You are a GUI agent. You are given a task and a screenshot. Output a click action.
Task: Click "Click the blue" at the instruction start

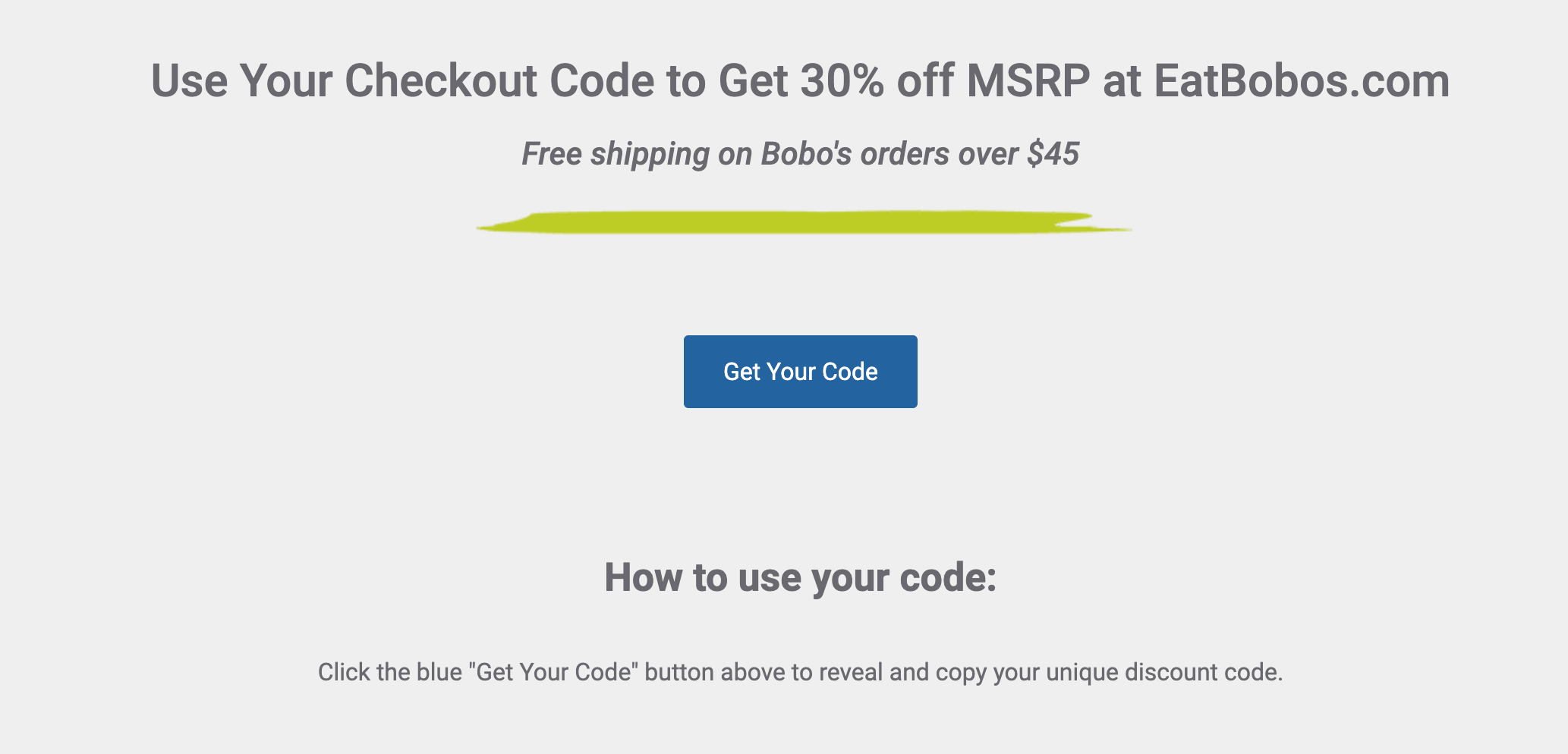tap(390, 673)
